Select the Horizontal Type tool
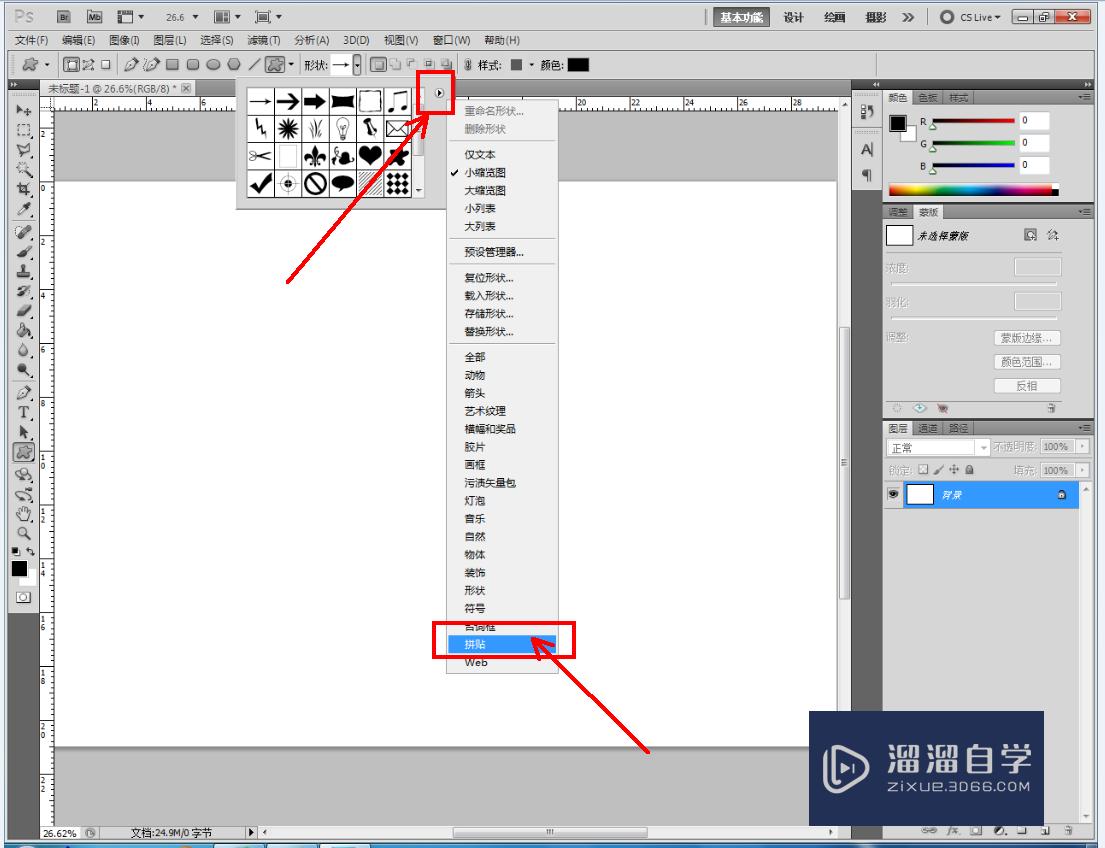 pos(24,412)
